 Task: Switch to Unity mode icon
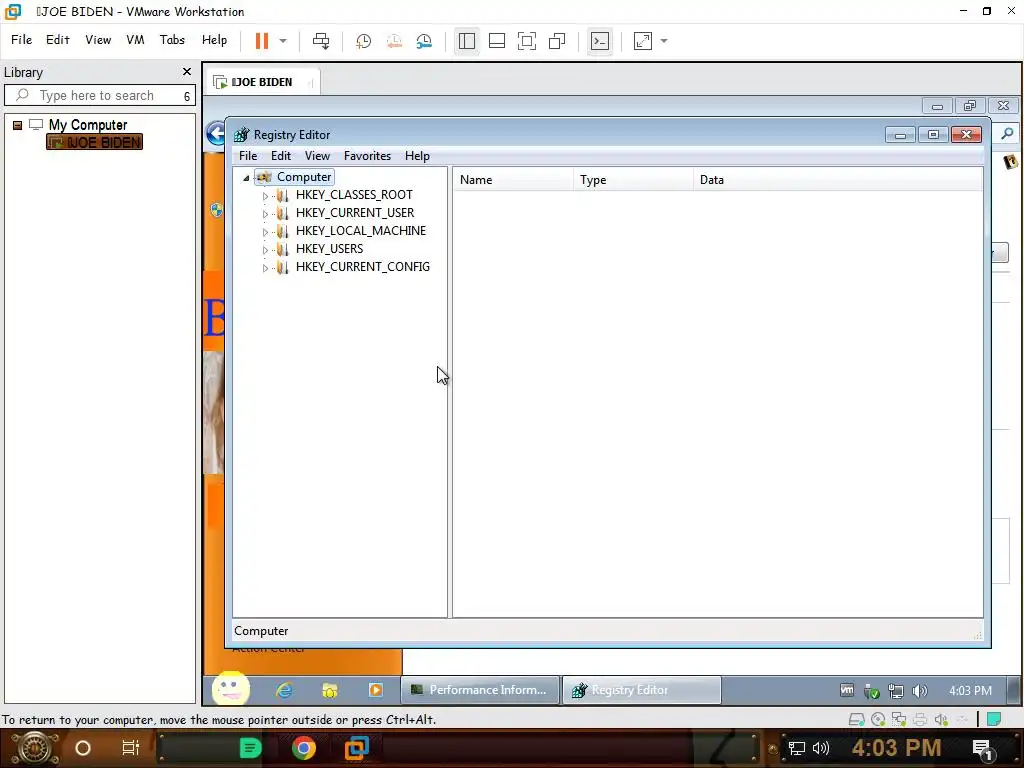[x=556, y=41]
